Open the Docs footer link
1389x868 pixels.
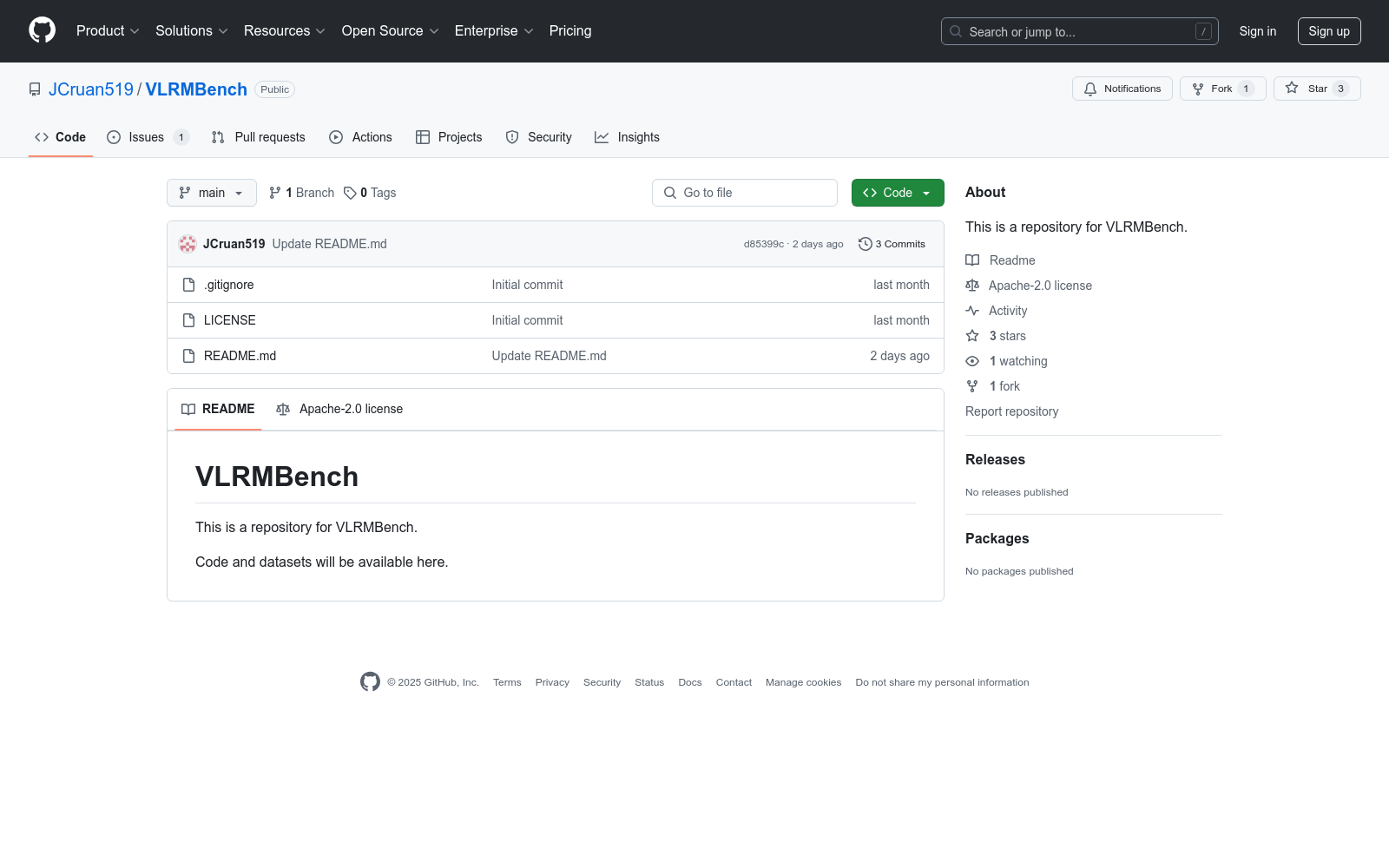690,682
